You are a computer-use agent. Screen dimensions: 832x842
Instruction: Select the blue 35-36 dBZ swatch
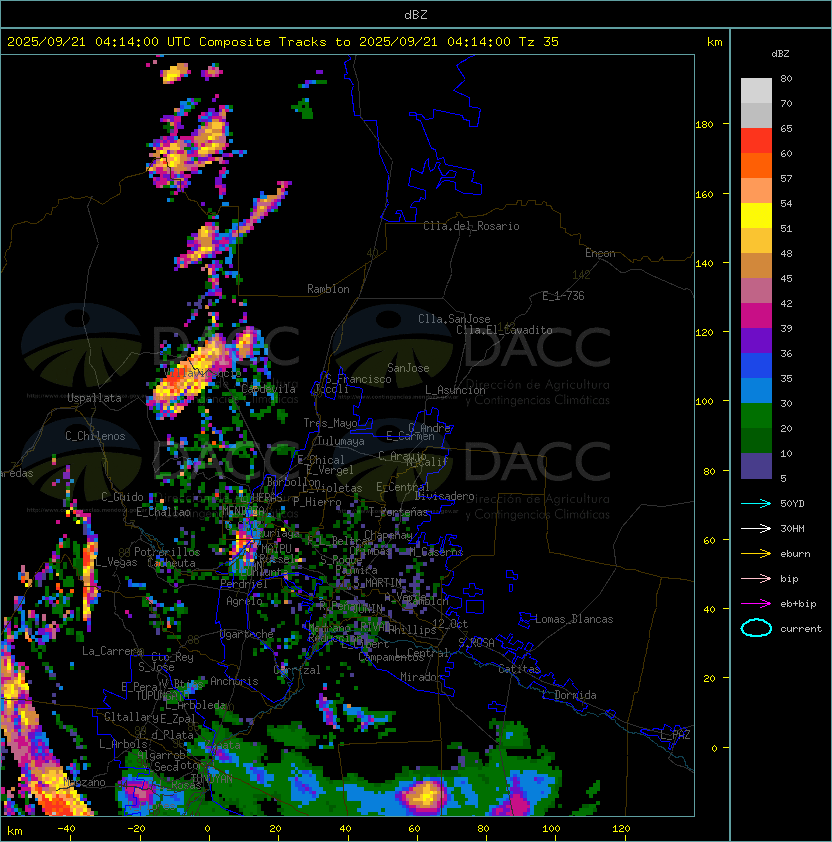756,366
